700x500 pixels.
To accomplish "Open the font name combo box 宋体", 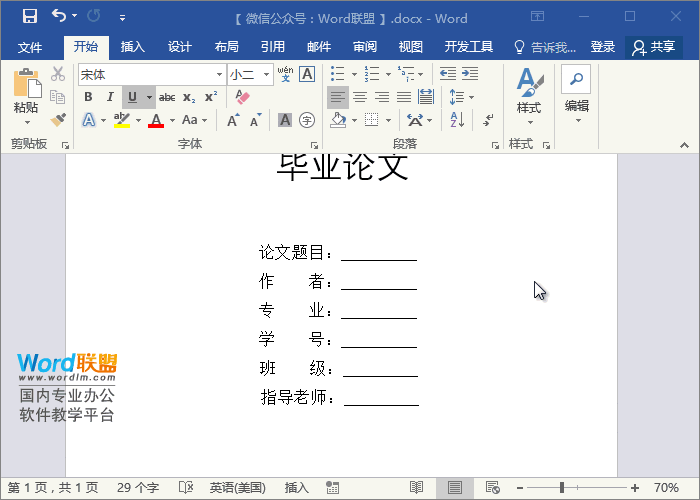I will tap(152, 75).
